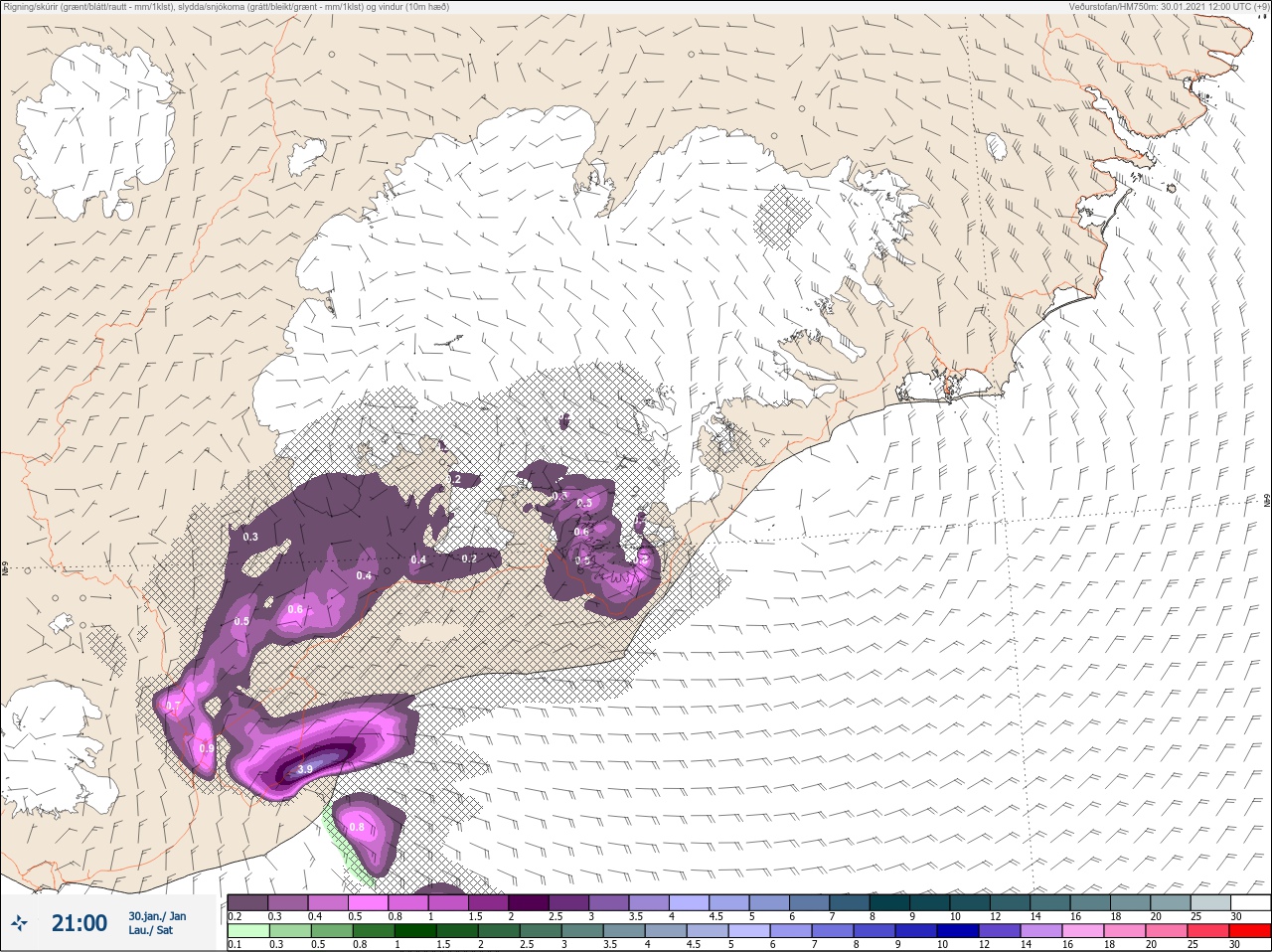Click the light lavender 4 swatch in top legend
Viewport: 1272px width, 952px height.
(x=690, y=902)
